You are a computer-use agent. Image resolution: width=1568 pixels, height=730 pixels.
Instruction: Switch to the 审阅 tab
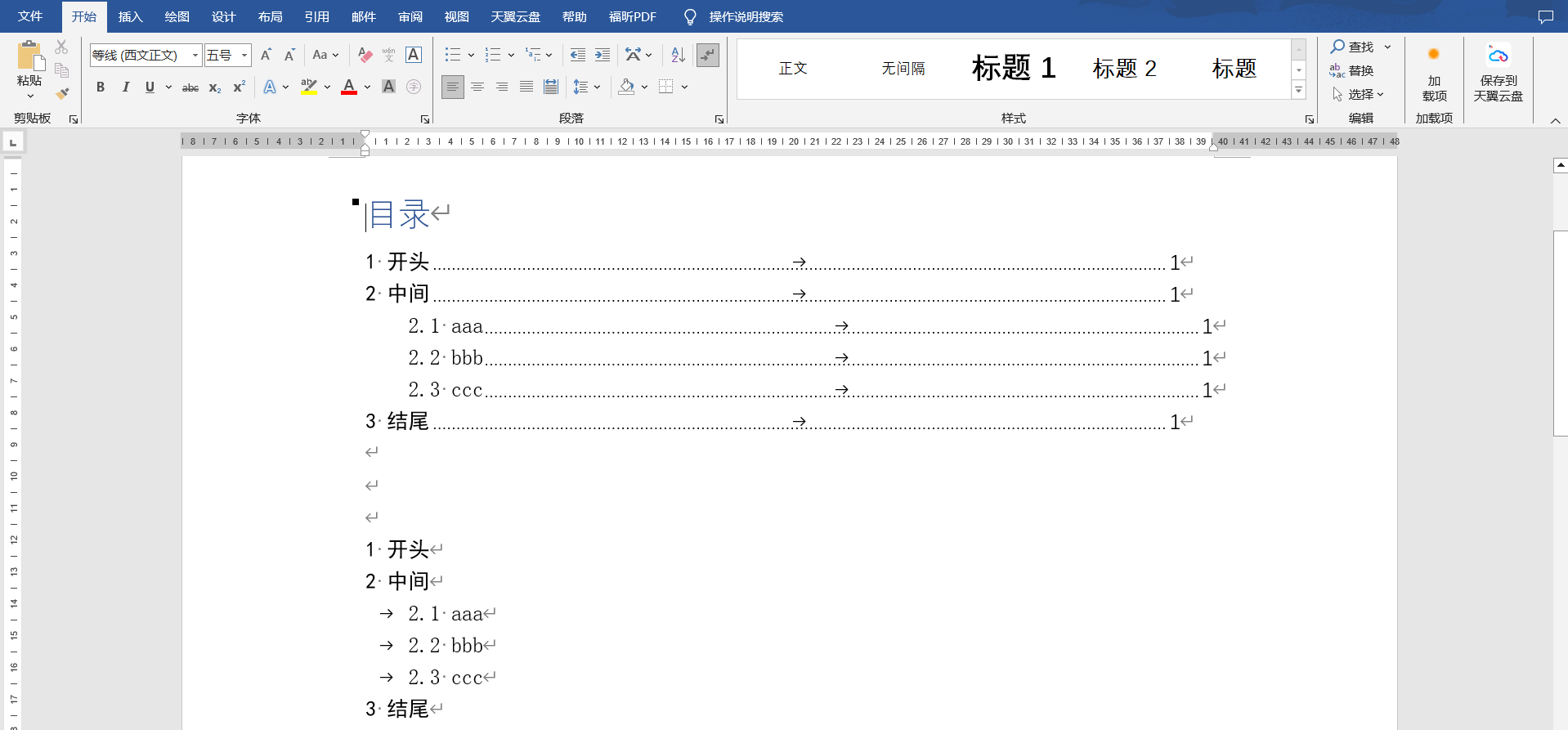(x=410, y=16)
